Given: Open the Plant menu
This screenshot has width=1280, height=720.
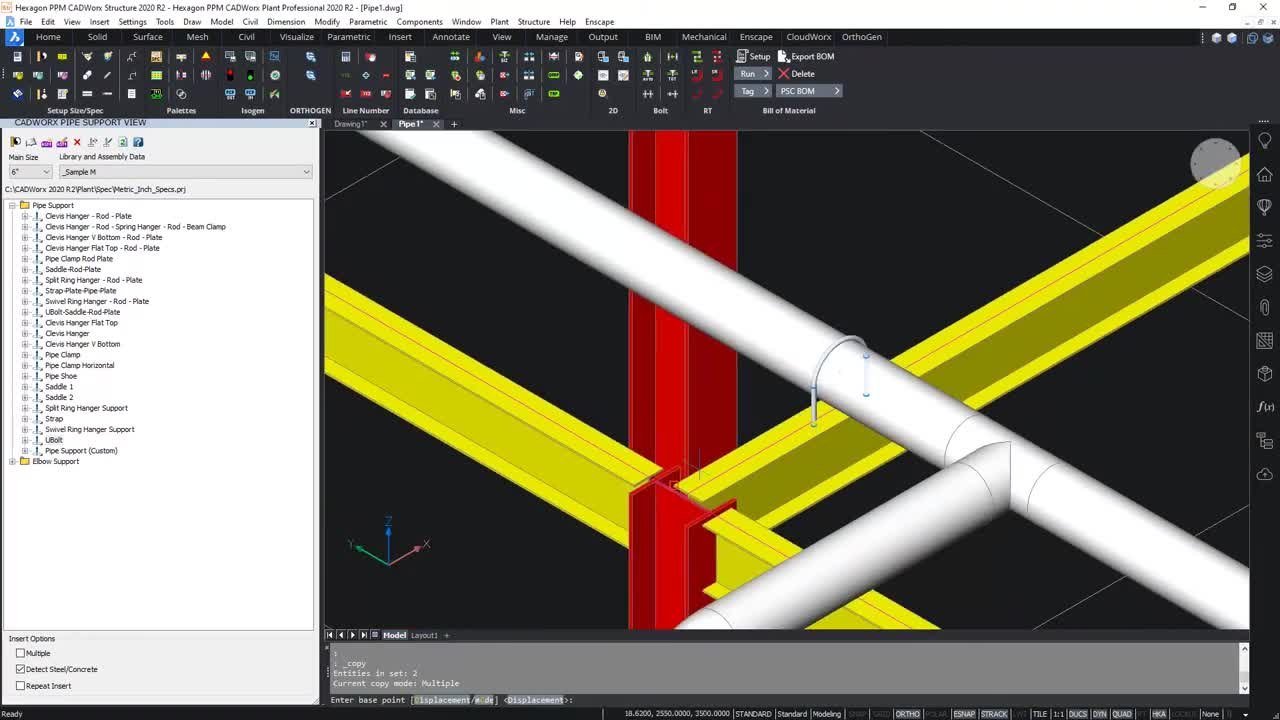Looking at the screenshot, I should [x=499, y=21].
